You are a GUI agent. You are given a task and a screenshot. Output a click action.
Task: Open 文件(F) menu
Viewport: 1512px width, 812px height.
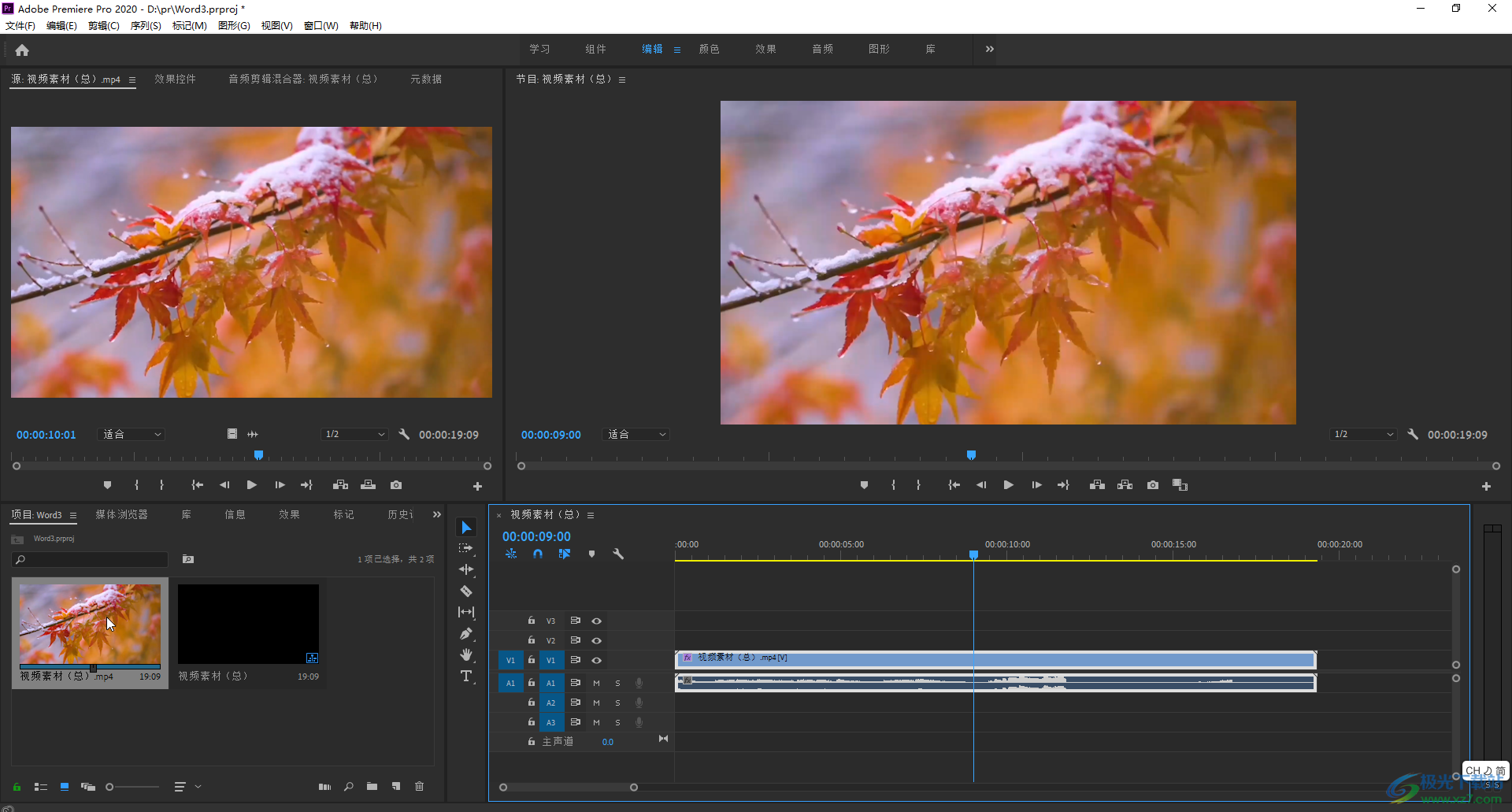click(x=20, y=25)
